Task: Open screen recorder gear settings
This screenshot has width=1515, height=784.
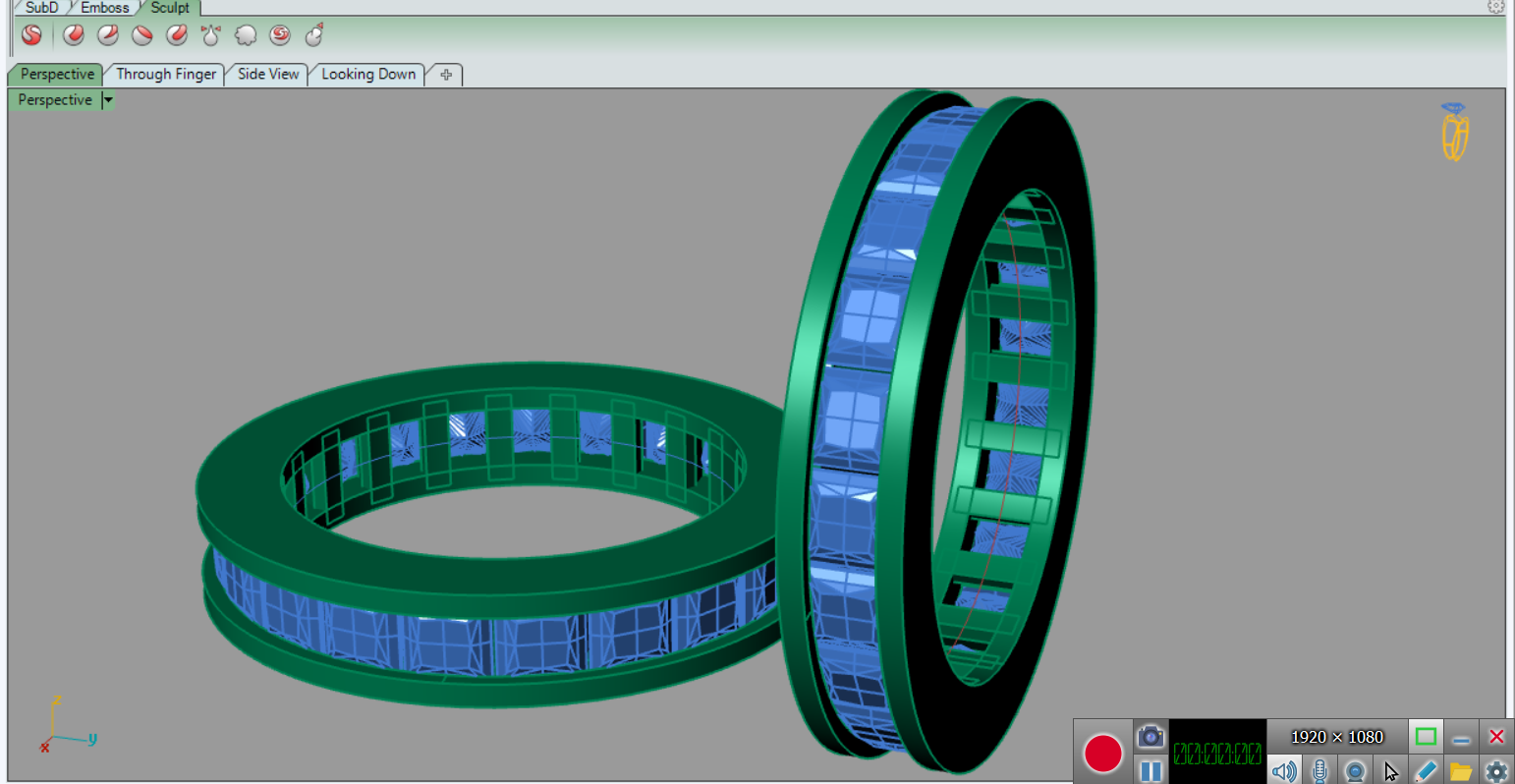Action: pyautogui.click(x=1496, y=771)
